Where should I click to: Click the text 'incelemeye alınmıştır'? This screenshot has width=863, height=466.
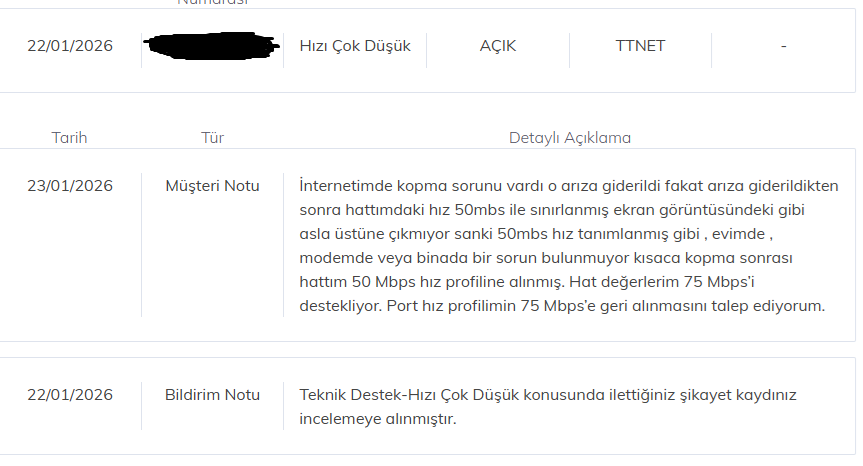(x=378, y=419)
